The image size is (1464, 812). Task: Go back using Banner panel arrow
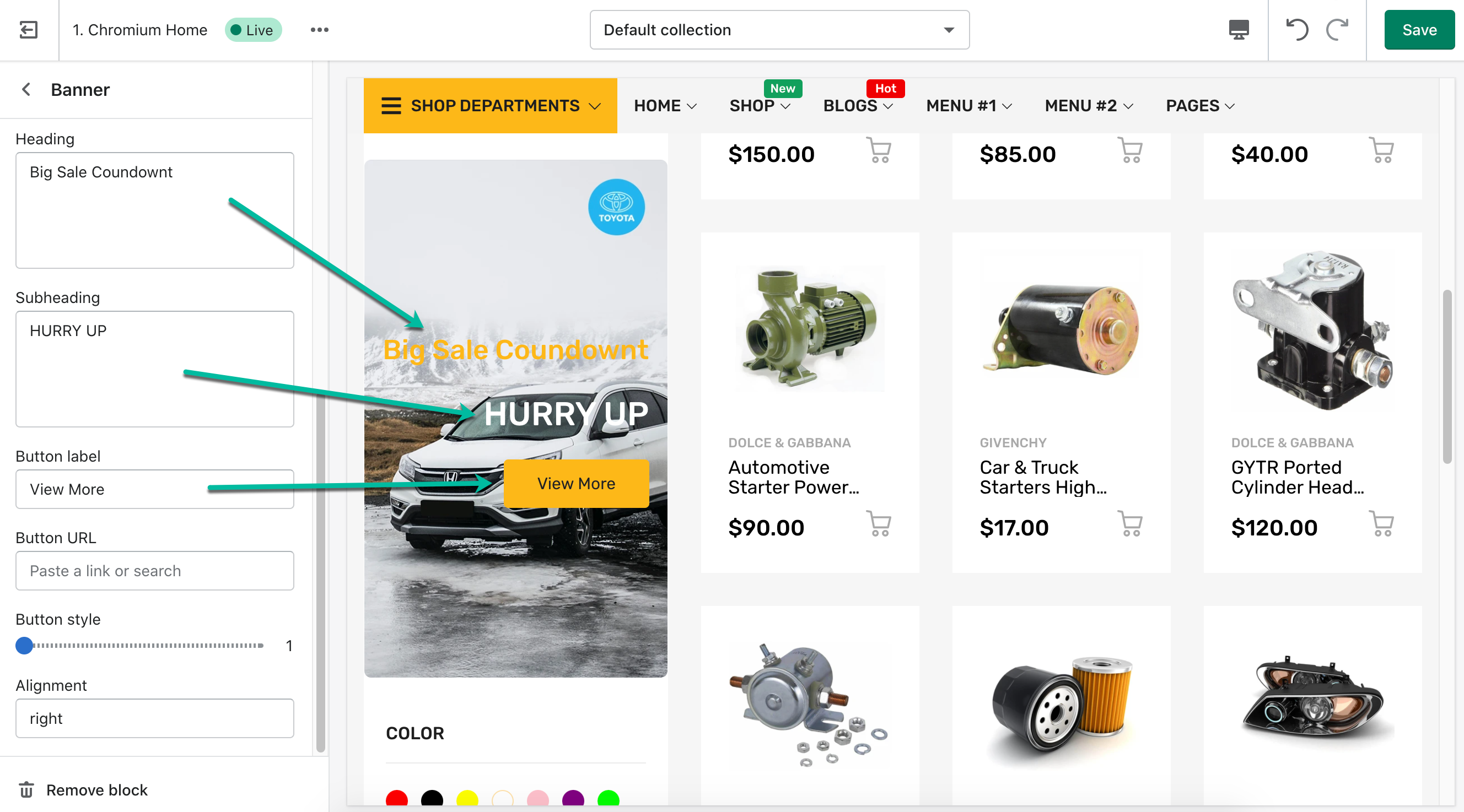(x=26, y=89)
